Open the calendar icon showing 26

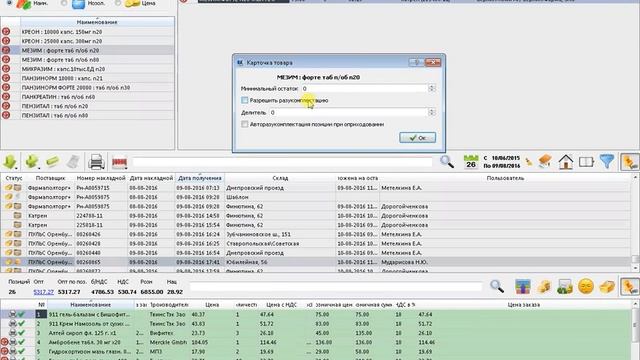click(x=471, y=162)
